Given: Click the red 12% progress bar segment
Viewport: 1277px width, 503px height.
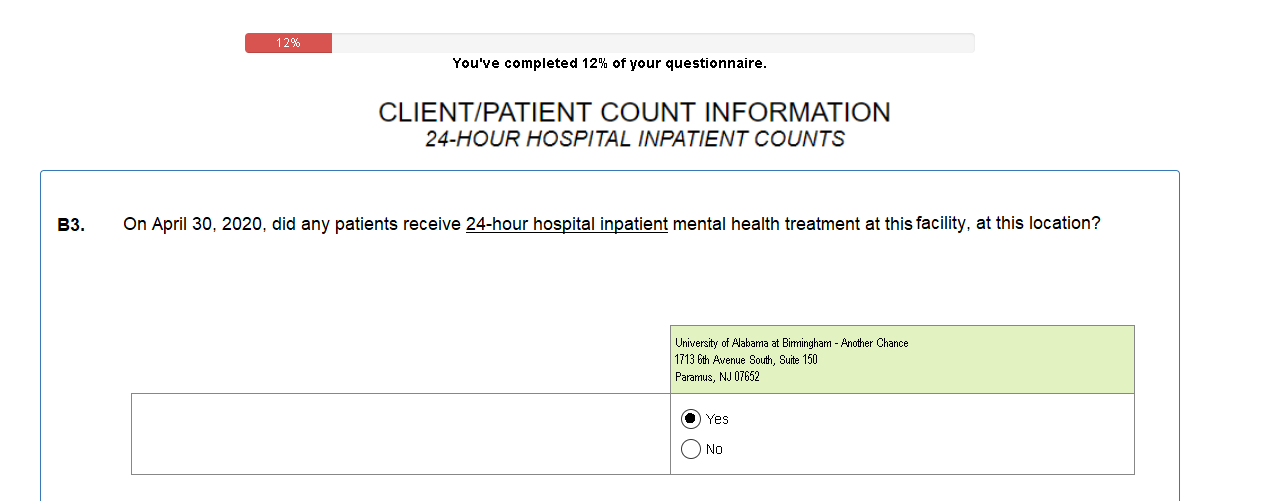Looking at the screenshot, I should coord(288,43).
